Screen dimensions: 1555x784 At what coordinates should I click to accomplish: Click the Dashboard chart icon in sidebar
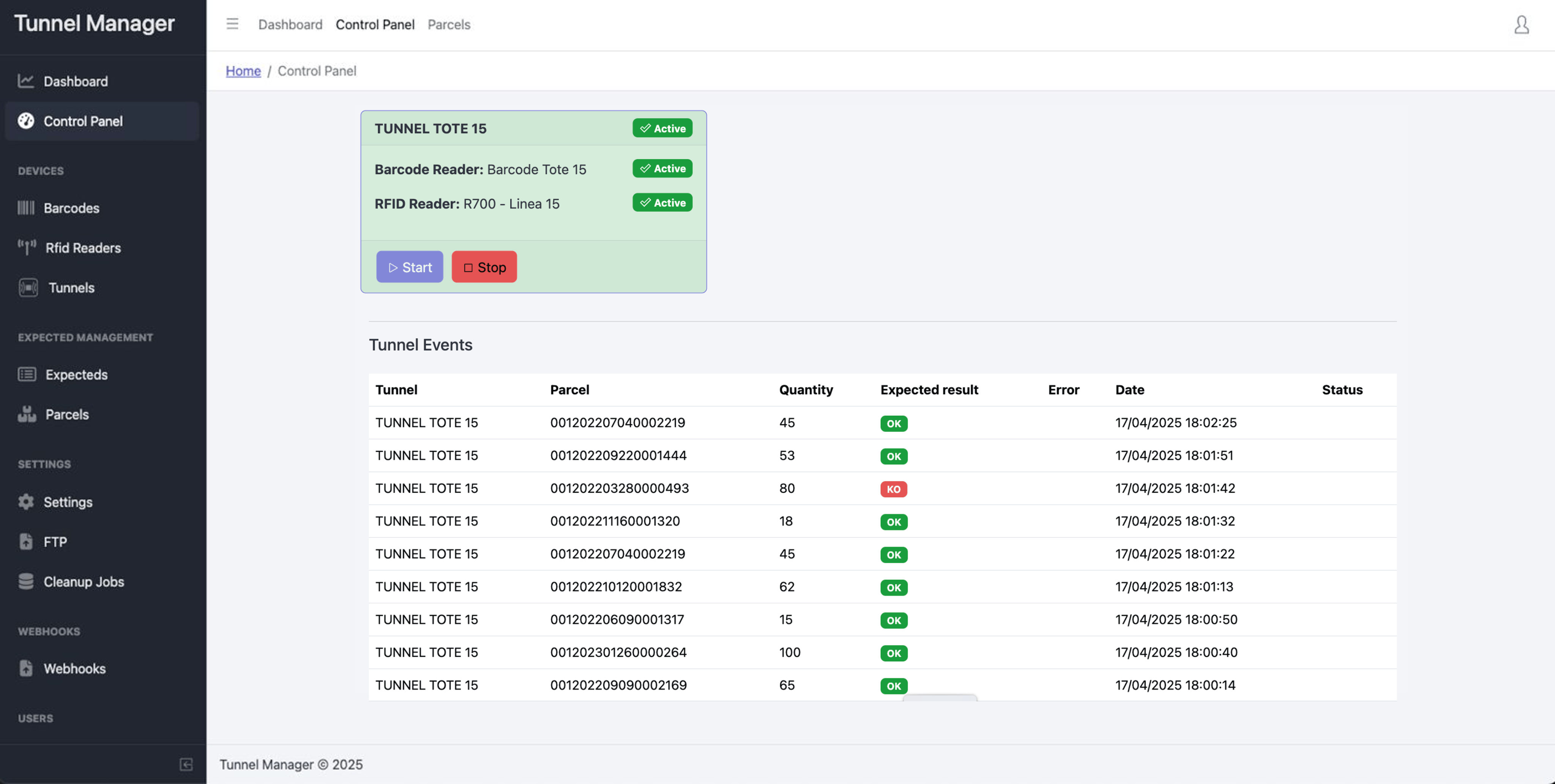pos(26,81)
